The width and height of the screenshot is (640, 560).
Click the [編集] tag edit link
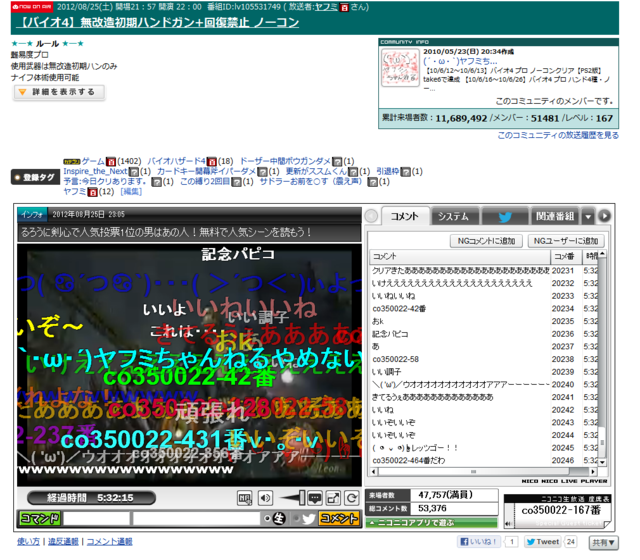tap(131, 191)
